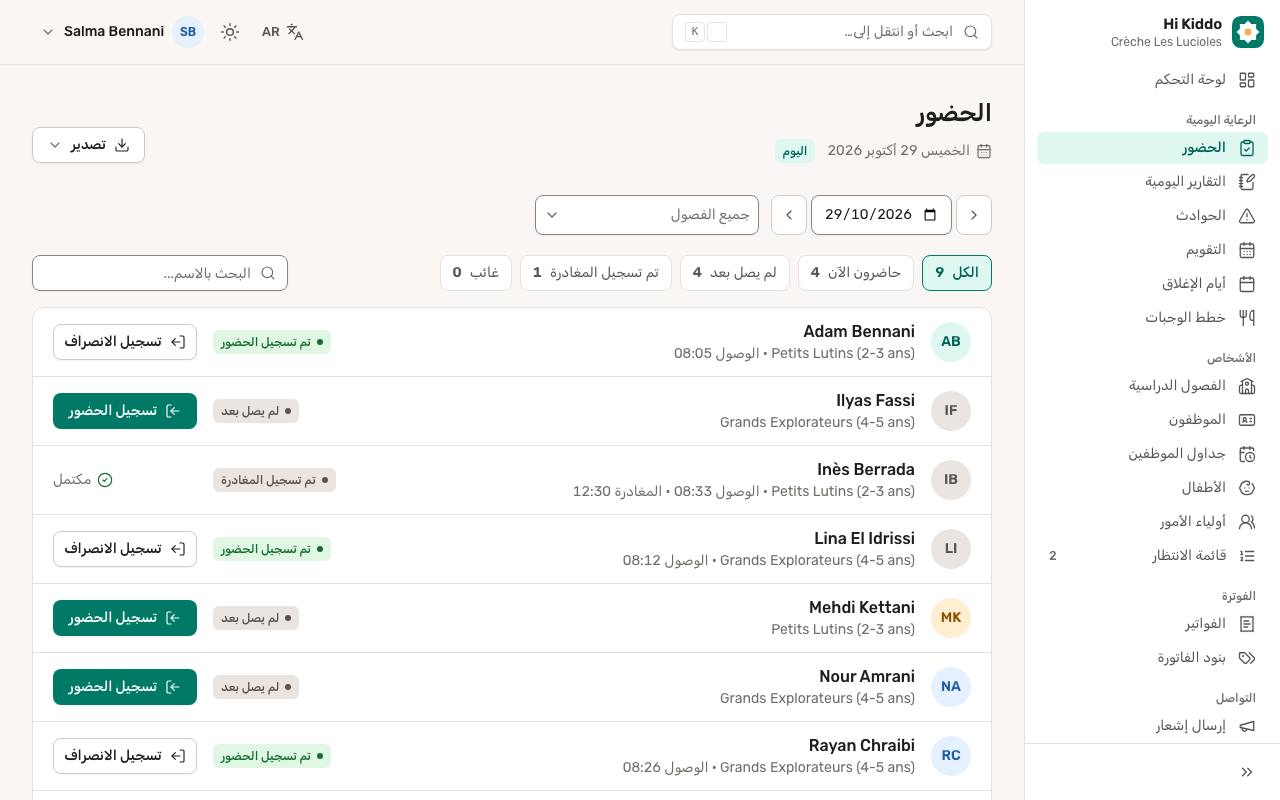1280x800 pixels.
Task: Open التقارير اليومية in the sidebar
Action: 1152,182
